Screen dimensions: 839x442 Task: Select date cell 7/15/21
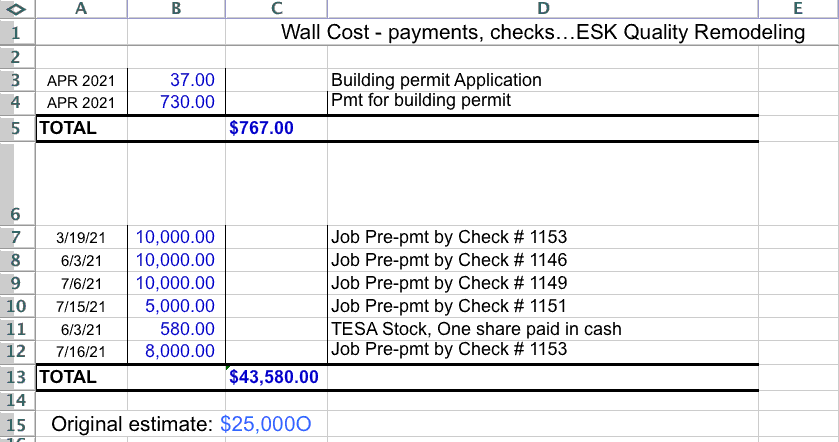pos(81,306)
